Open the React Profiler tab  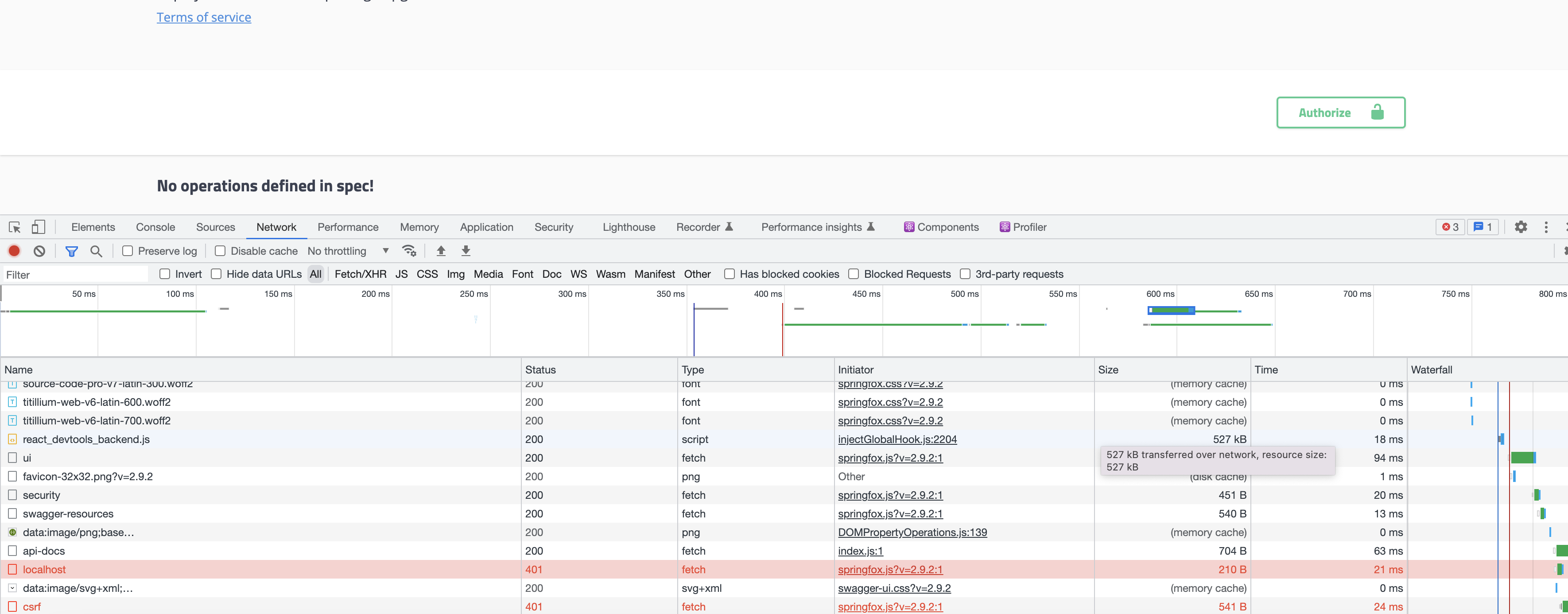pos(1023,227)
